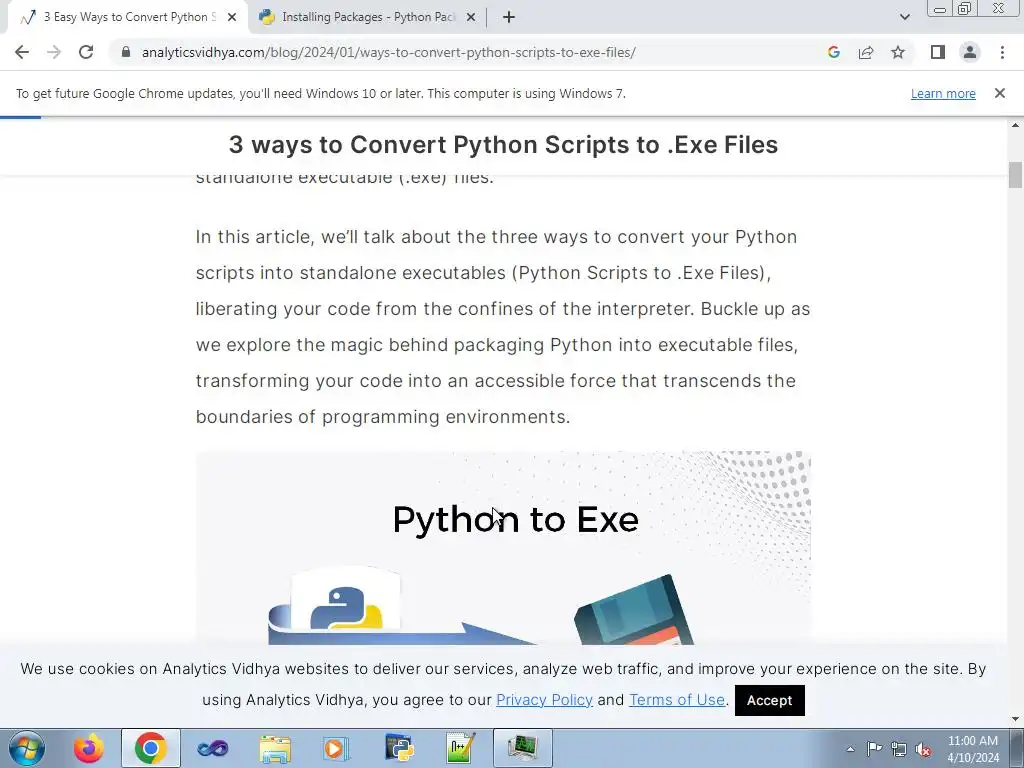Open the Chrome profile menu
Image resolution: width=1024 pixels, height=768 pixels.
click(970, 52)
